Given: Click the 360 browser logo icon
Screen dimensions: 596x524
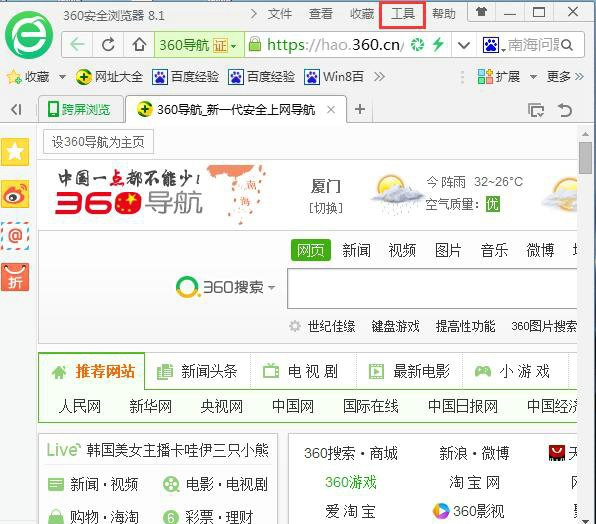Looking at the screenshot, I should (29, 35).
